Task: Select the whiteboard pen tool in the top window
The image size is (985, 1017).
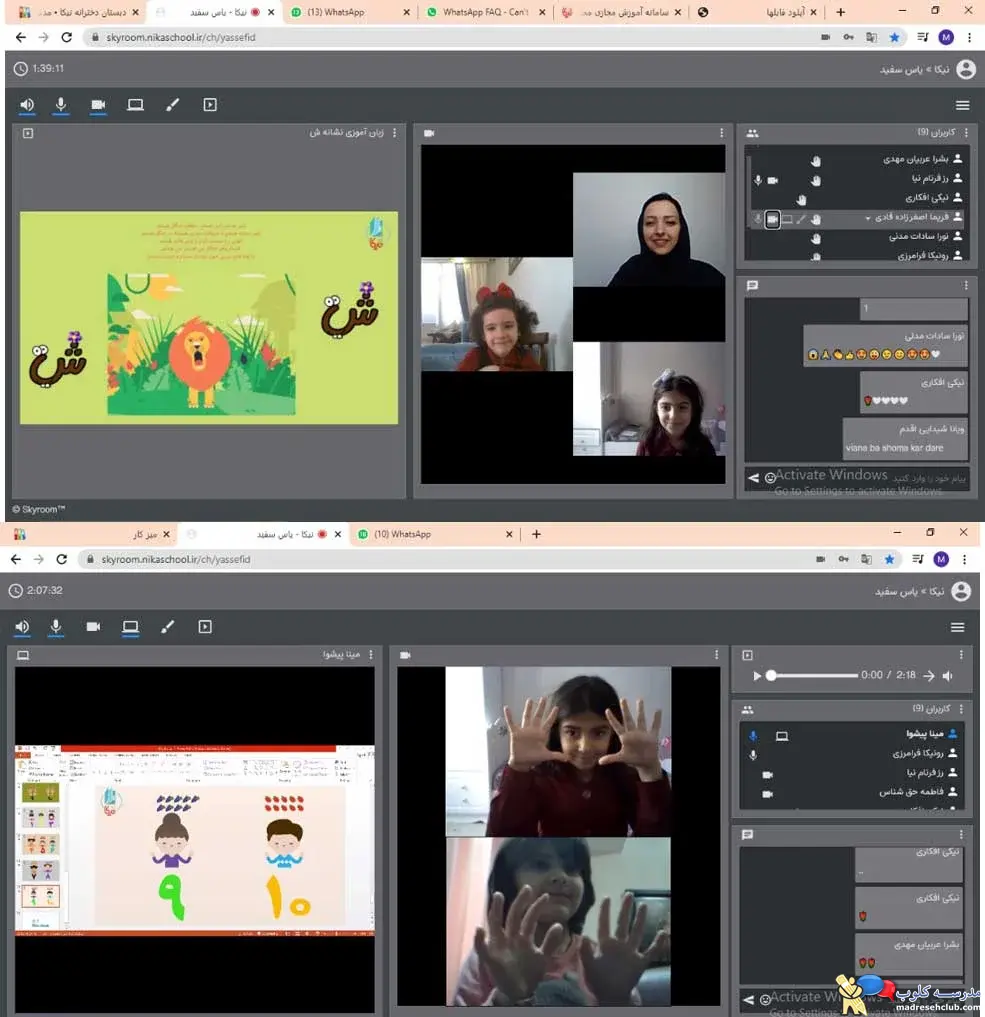Action: click(172, 104)
